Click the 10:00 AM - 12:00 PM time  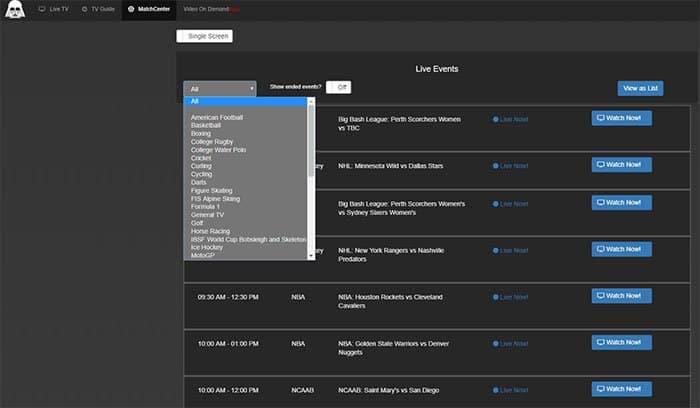(x=228, y=390)
